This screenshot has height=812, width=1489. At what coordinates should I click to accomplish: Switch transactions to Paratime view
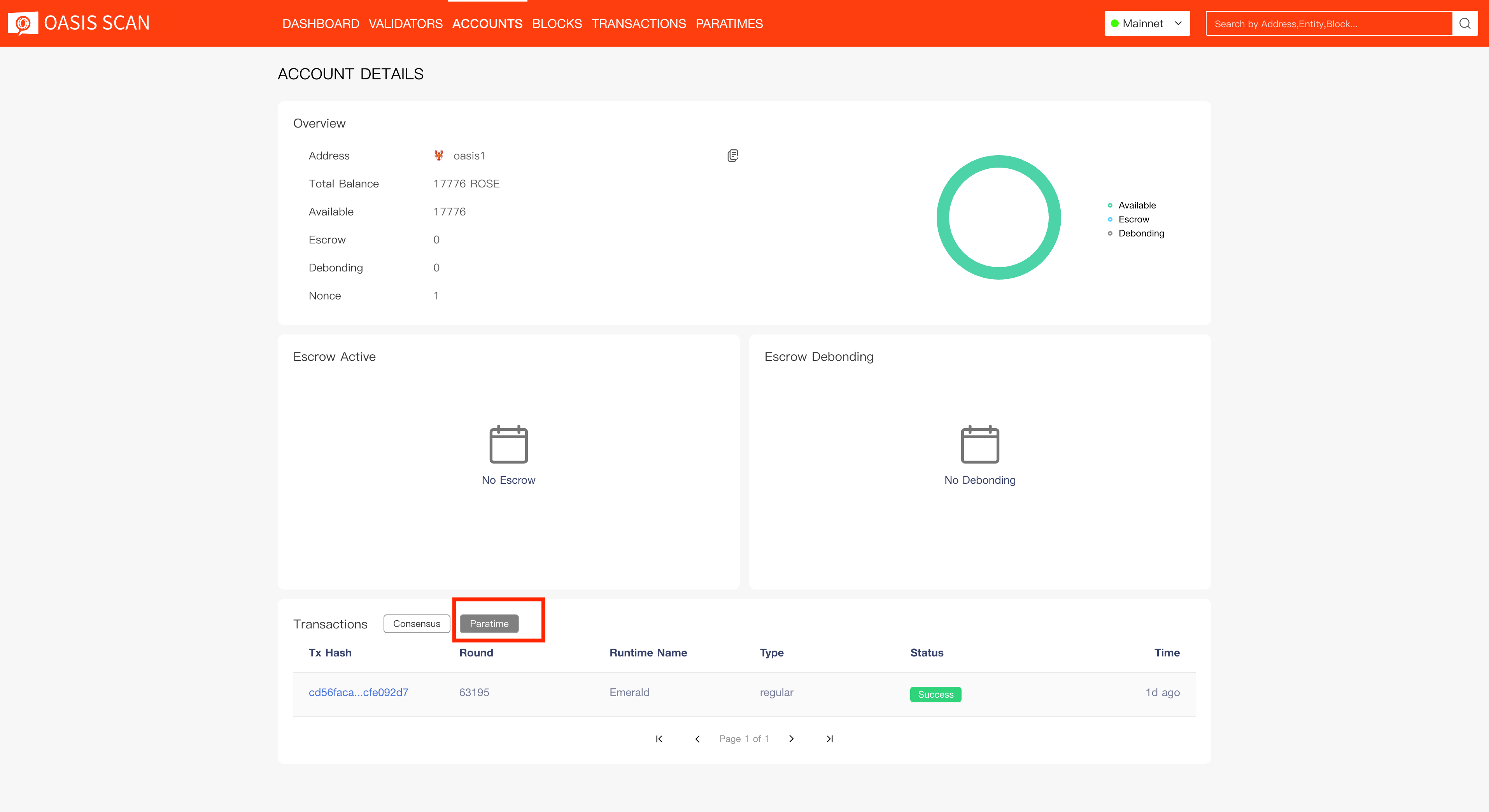click(x=489, y=624)
